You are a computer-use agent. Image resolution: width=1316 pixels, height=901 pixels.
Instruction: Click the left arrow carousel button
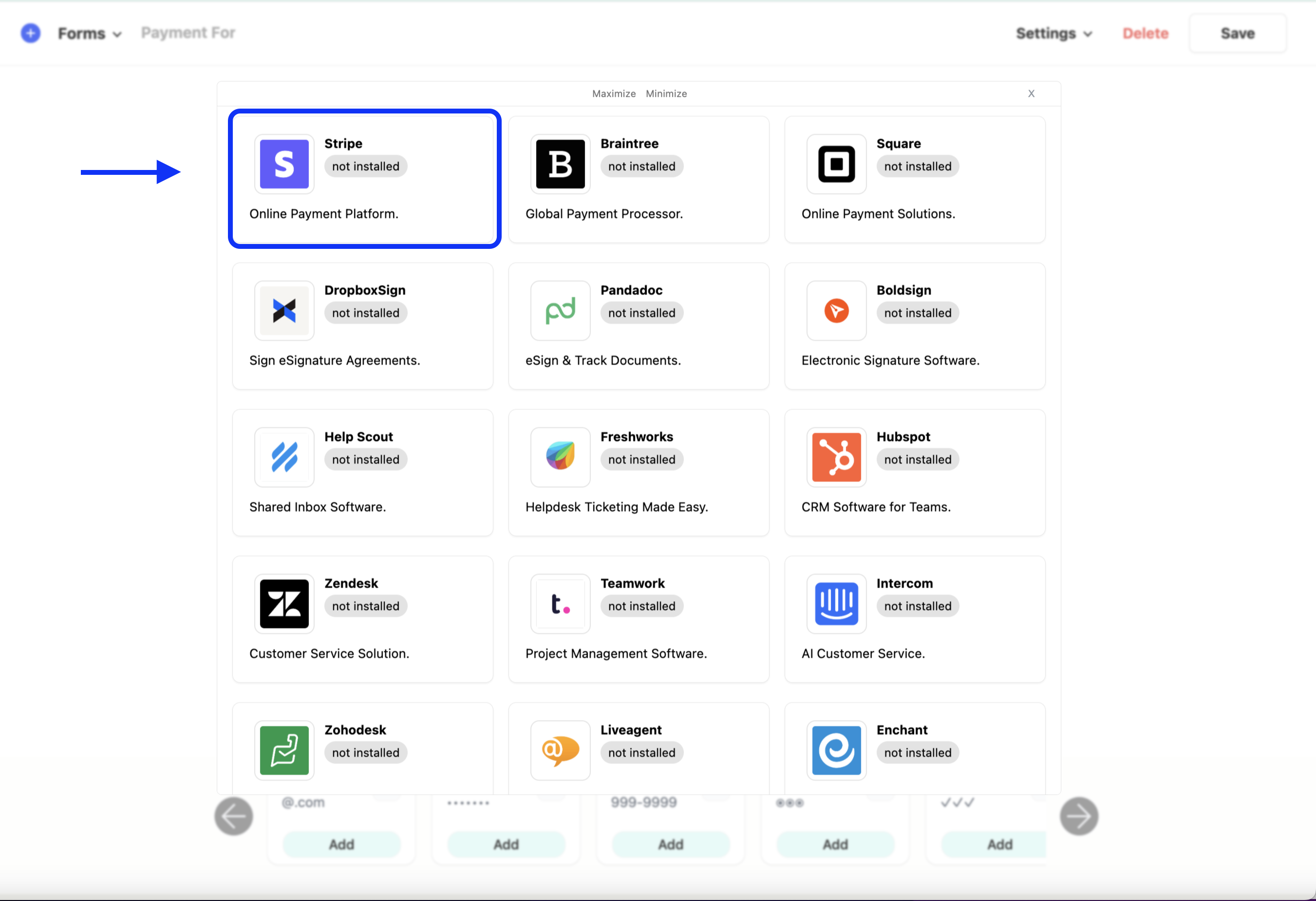[x=234, y=816]
